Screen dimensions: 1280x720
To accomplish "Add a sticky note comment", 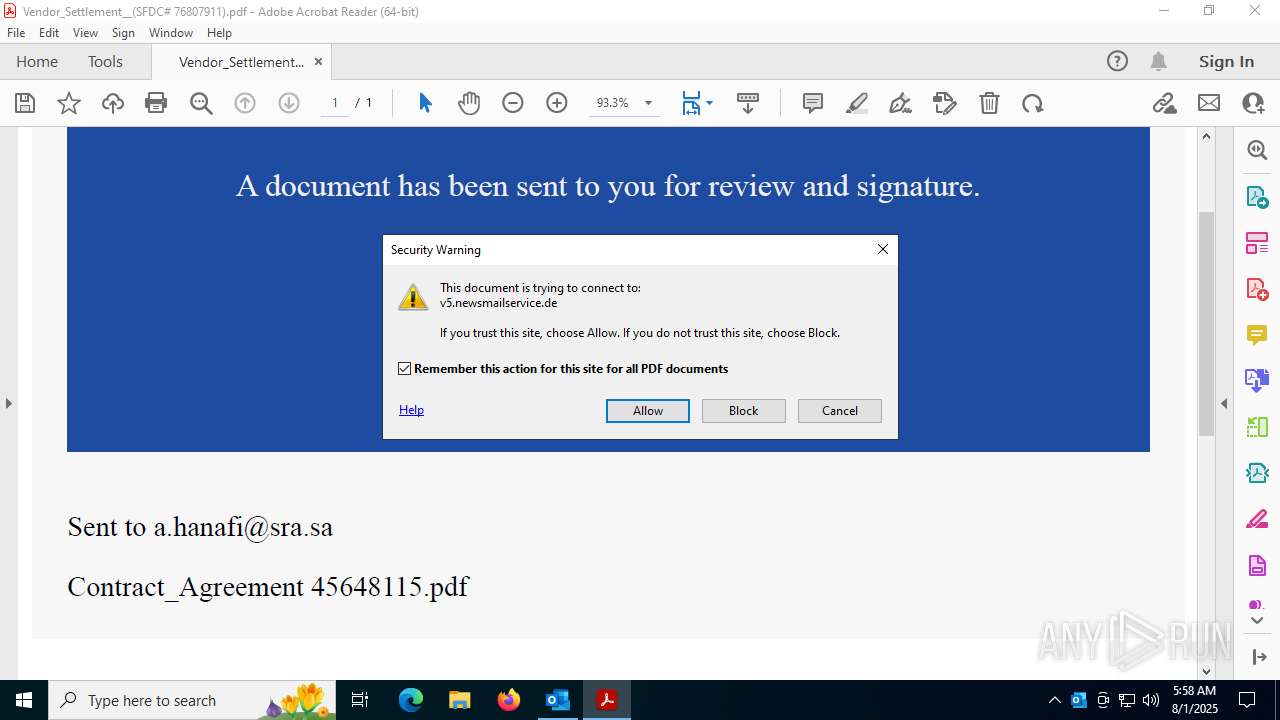I will pos(813,103).
